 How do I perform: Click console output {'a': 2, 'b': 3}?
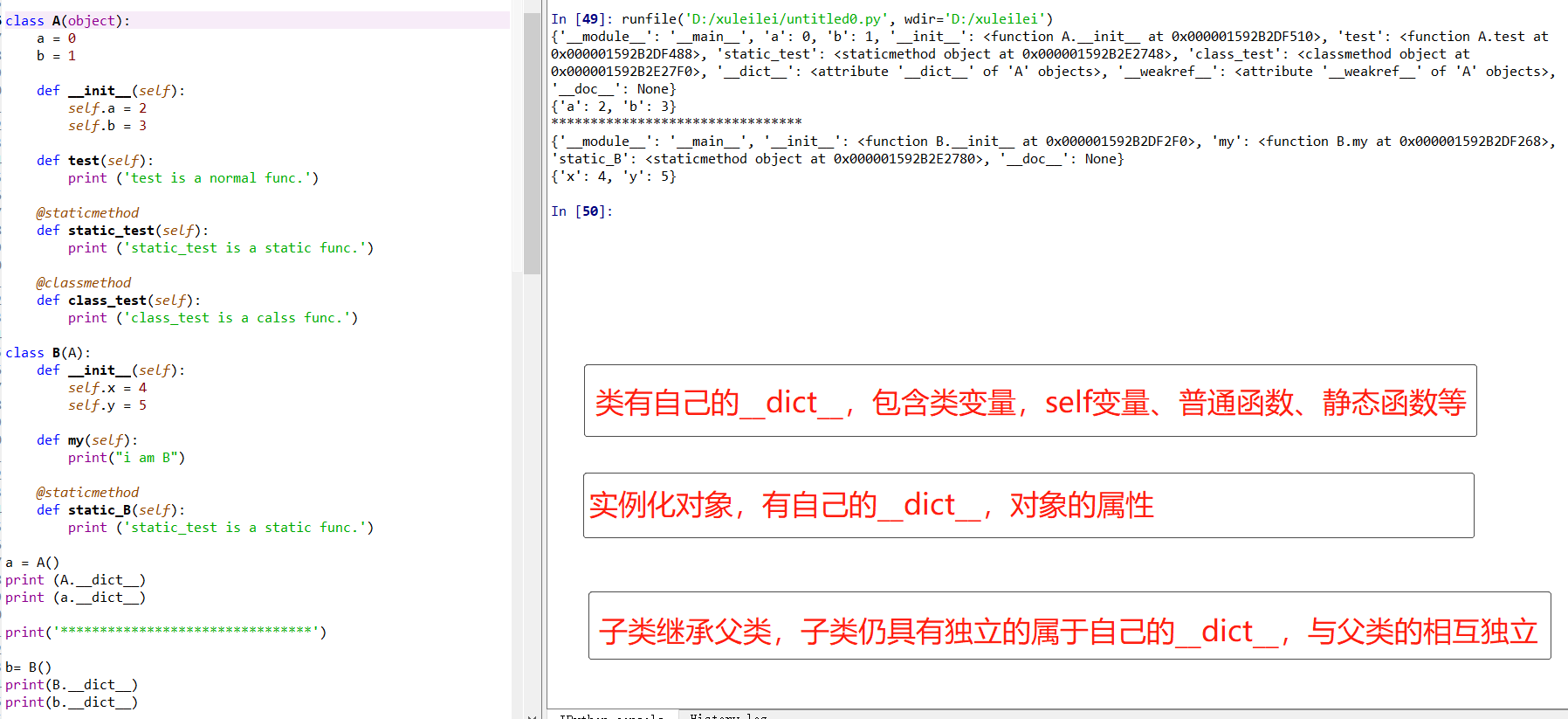[614, 107]
